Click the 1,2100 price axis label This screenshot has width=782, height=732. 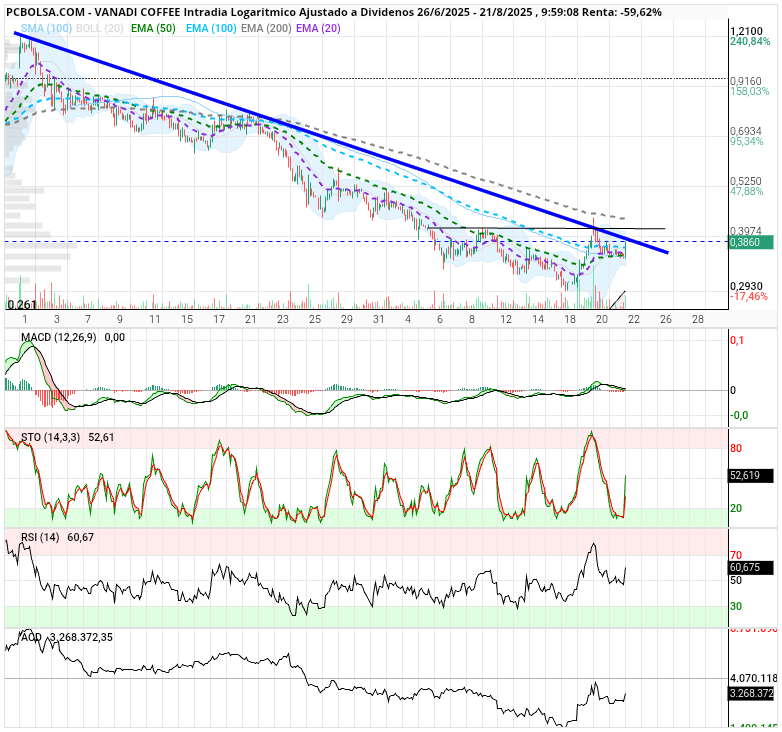[x=746, y=31]
